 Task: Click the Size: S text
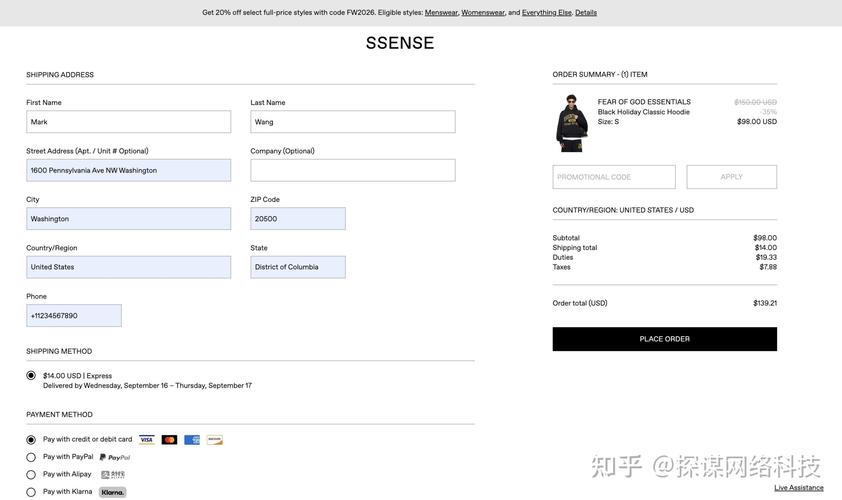(608, 121)
